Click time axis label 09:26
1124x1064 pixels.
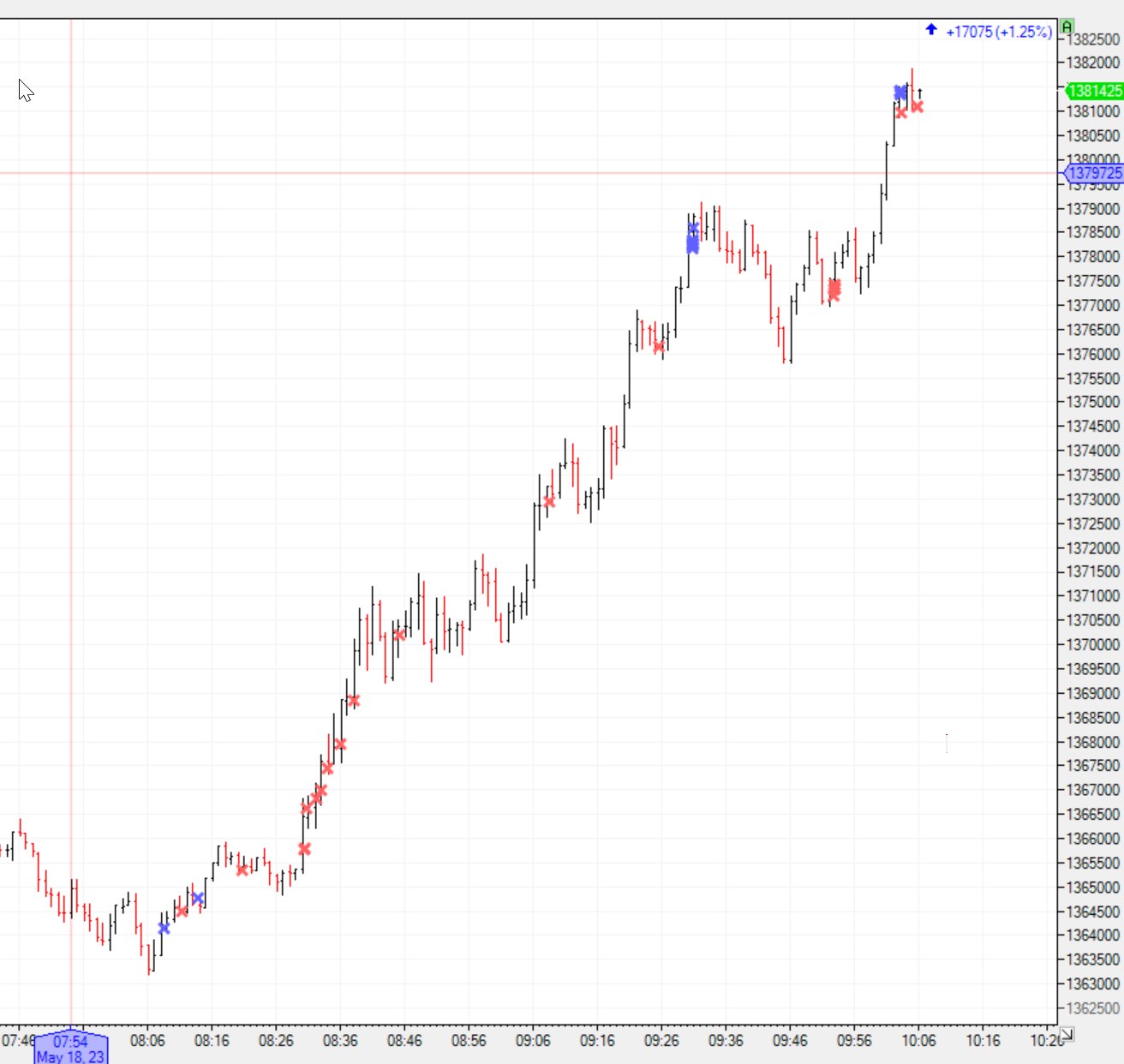(x=661, y=1041)
